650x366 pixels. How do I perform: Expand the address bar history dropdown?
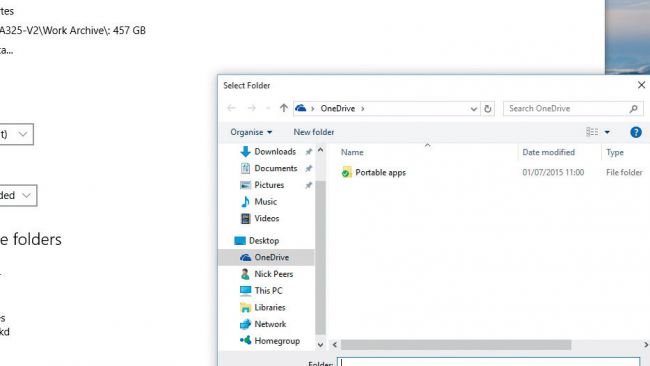click(x=473, y=109)
